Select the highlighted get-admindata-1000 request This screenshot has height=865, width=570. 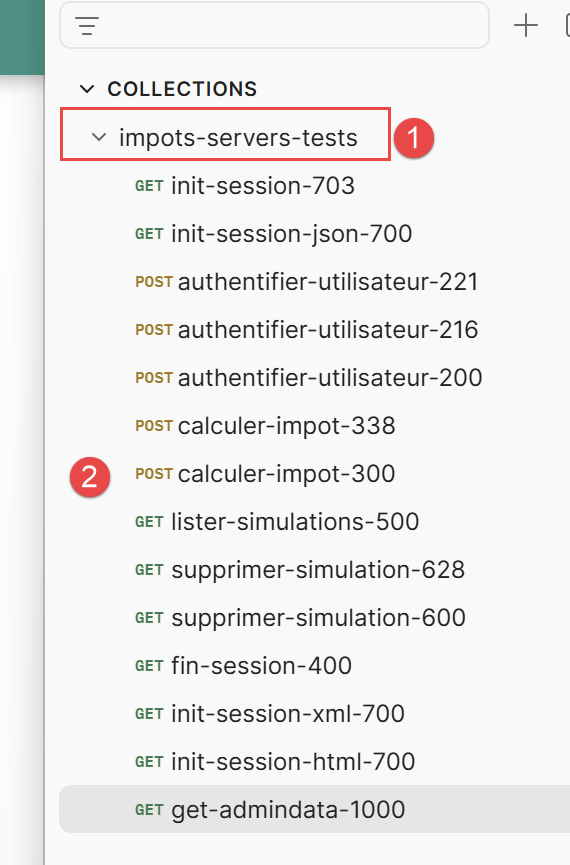click(x=315, y=809)
